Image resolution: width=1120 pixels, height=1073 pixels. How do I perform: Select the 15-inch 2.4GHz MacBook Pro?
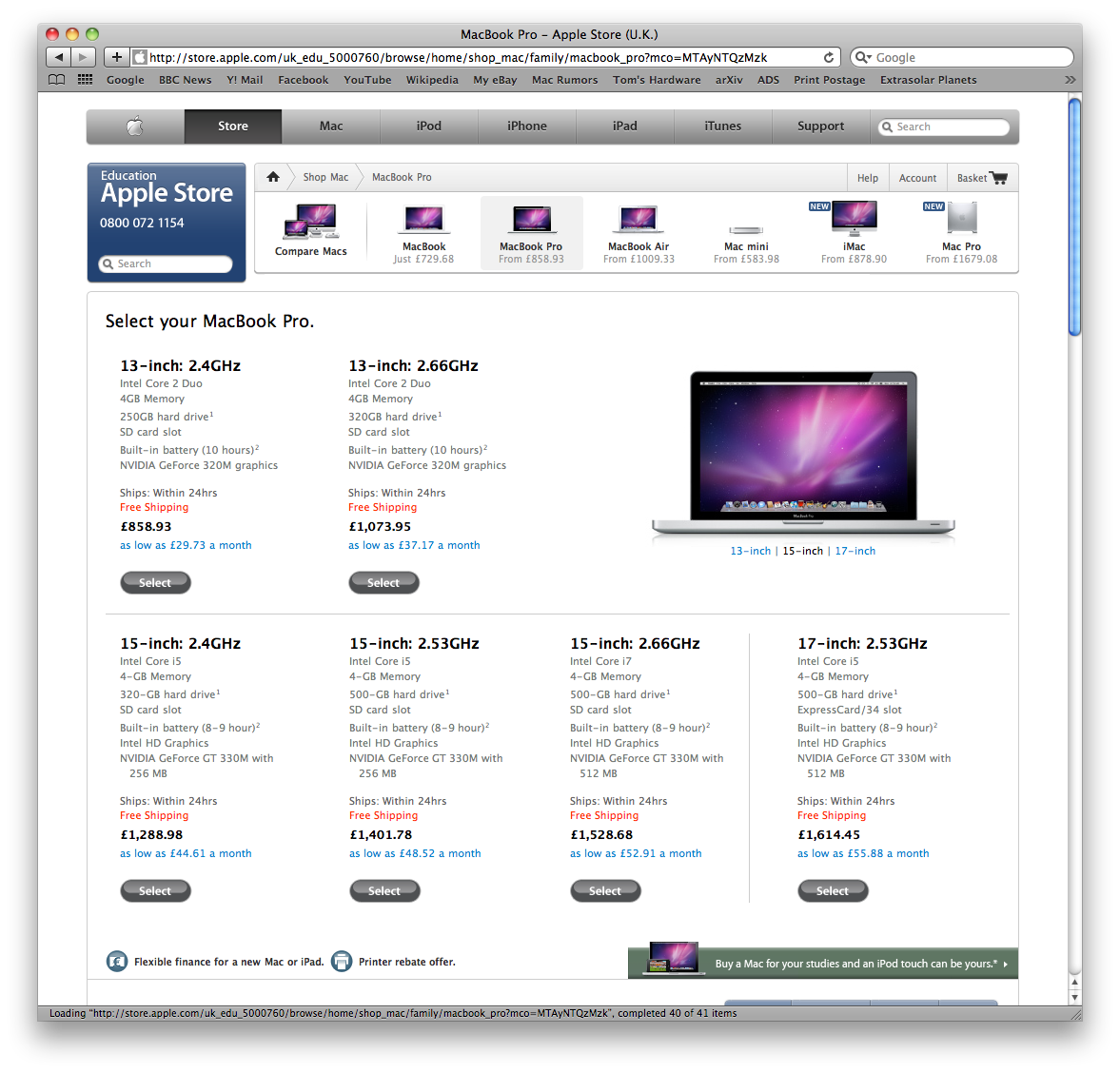(x=155, y=891)
